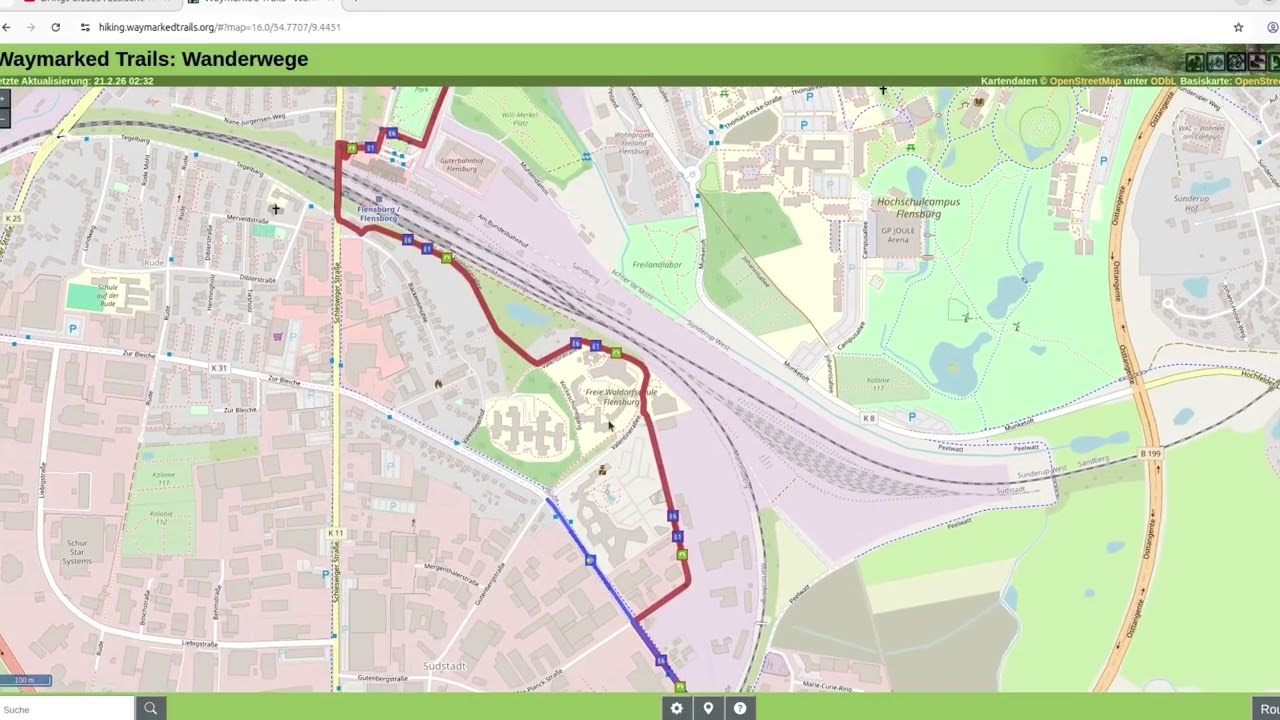Image resolution: width=1280 pixels, height=720 pixels.
Task: Switch to the inline skating map icon
Action: 1257,62
